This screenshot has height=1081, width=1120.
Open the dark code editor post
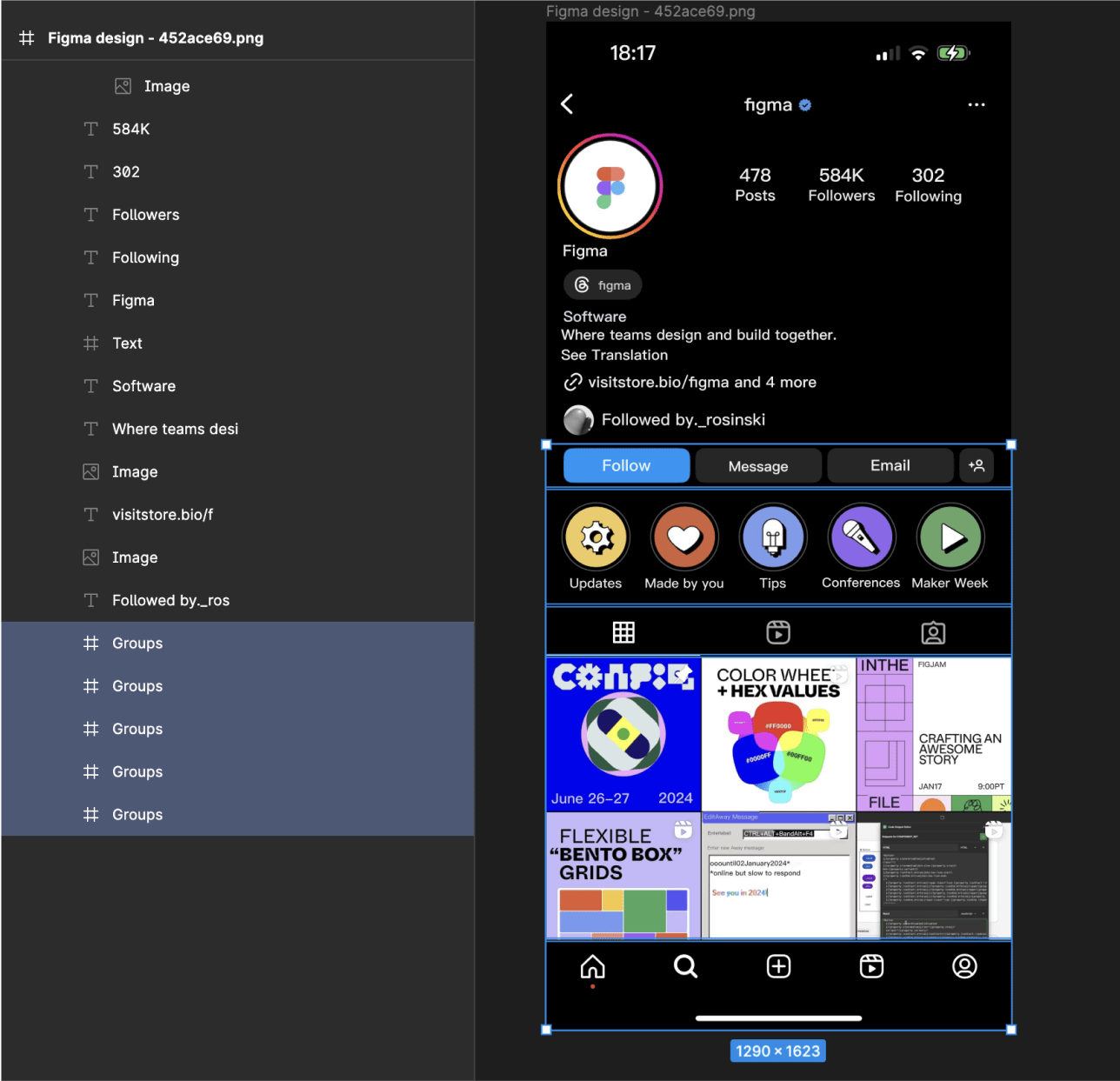coord(934,876)
